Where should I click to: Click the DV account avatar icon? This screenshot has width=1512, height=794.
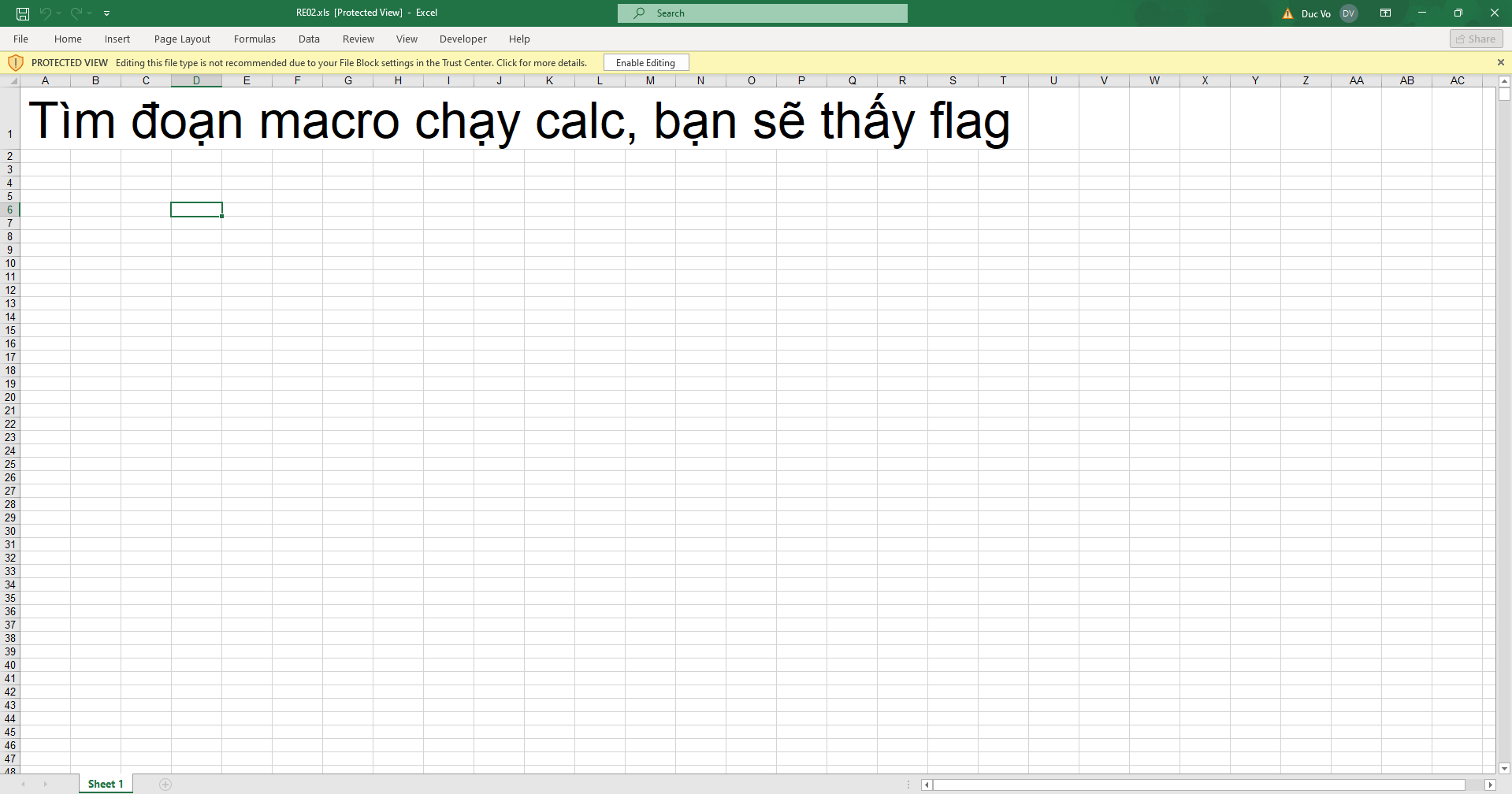[1348, 13]
